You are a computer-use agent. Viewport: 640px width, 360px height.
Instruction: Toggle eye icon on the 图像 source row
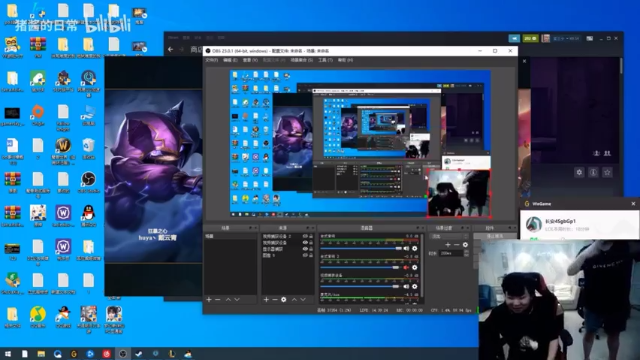(x=305, y=255)
